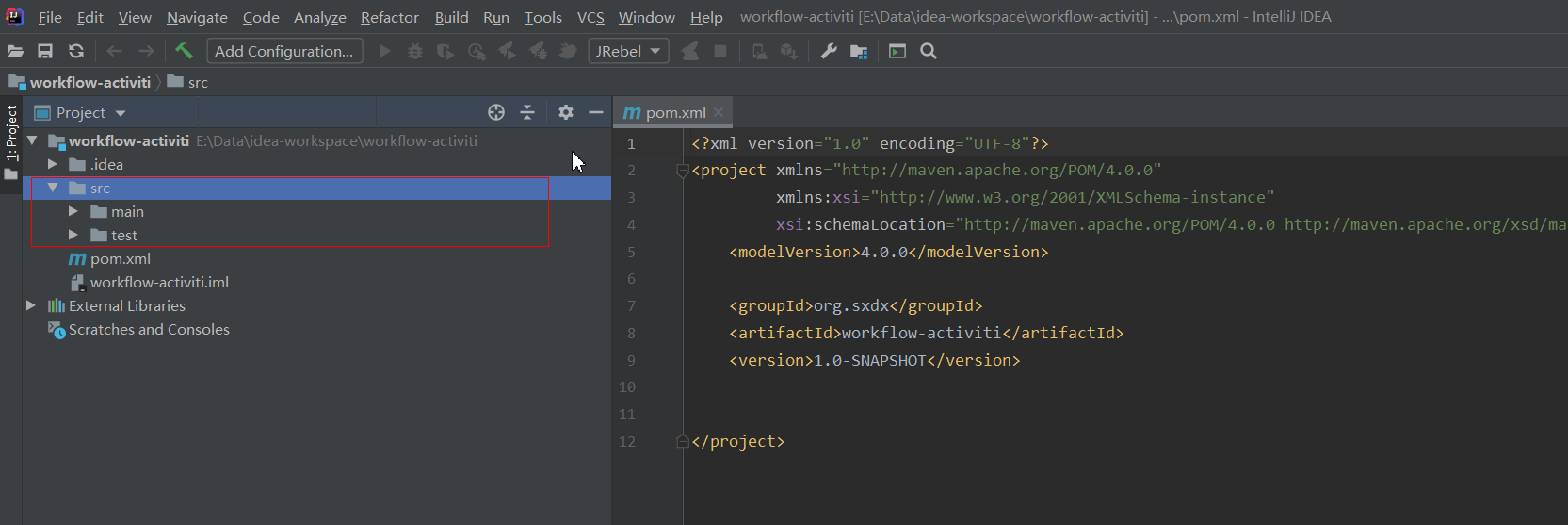Click the Project Settings wrench icon
This screenshot has width=1568, height=525.
829,51
